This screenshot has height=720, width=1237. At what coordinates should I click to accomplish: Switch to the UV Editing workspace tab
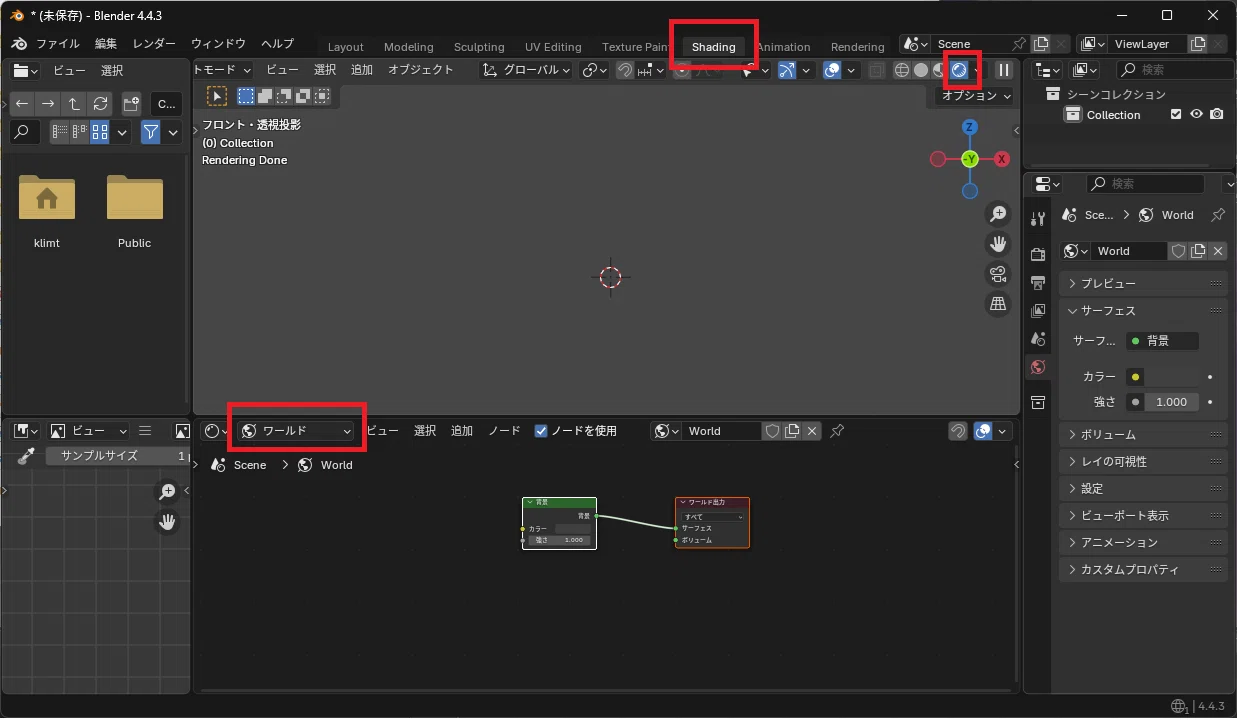(553, 47)
